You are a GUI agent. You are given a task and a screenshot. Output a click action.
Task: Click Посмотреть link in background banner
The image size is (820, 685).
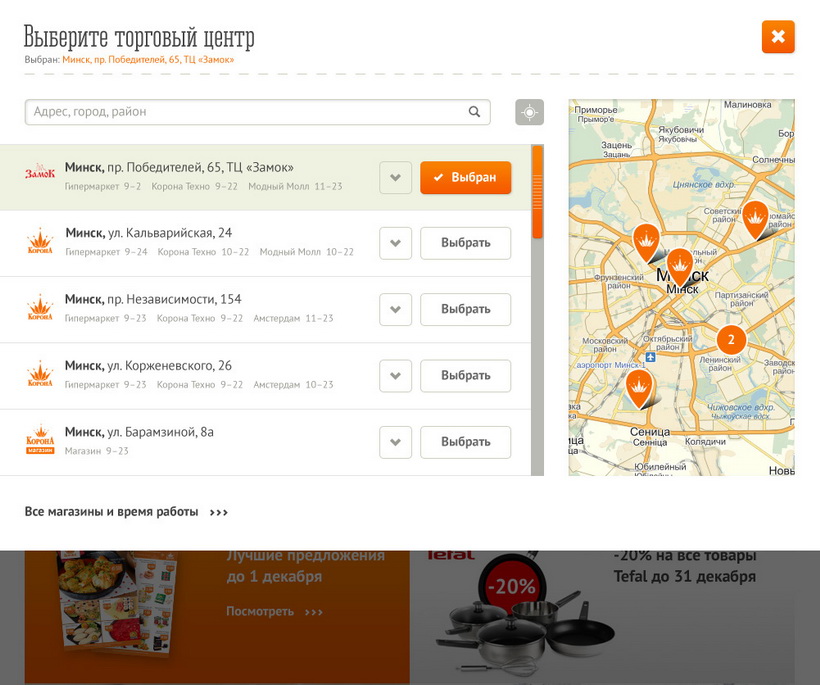(275, 611)
